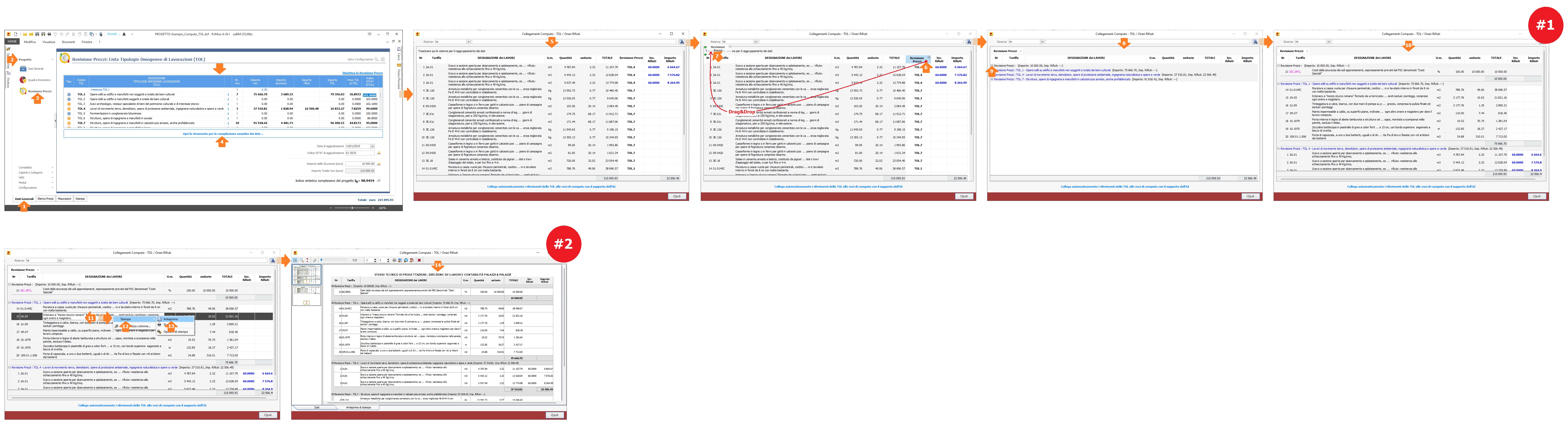The image size is (1568, 423).
Task: Collapse the left navigation panel using its handle
Action: coord(55,120)
